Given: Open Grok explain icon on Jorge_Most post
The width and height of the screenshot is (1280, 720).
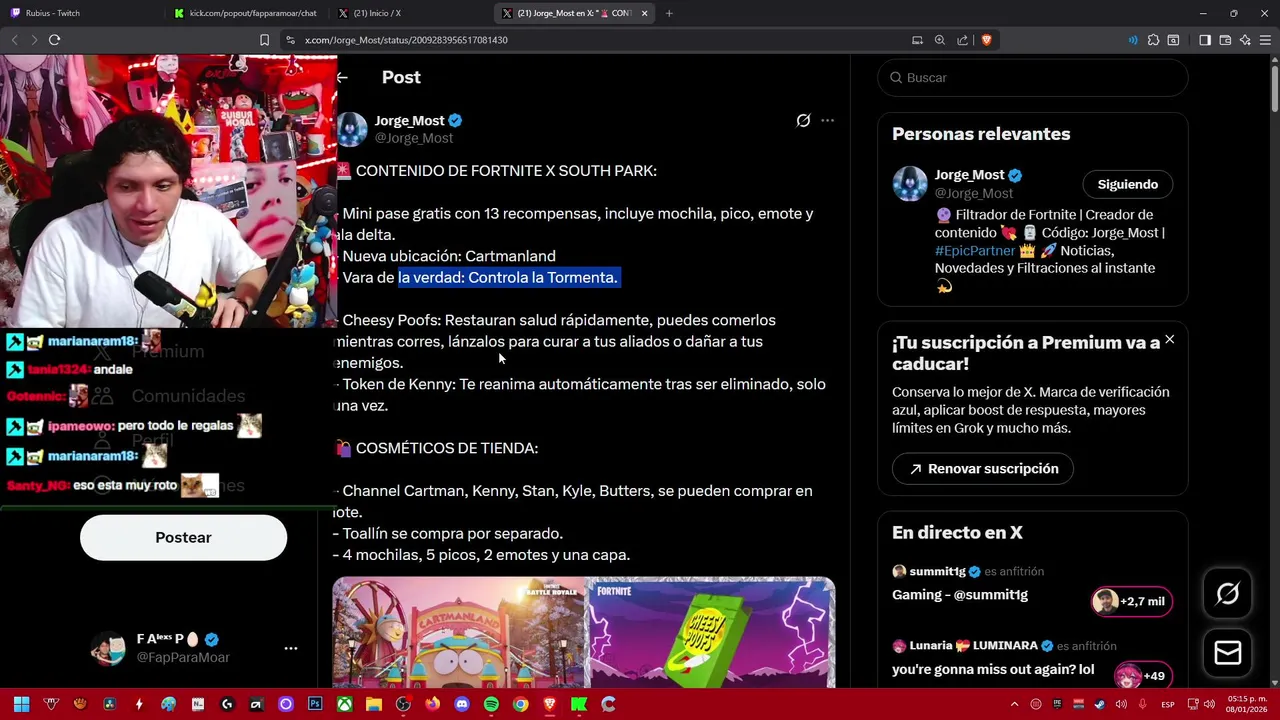Looking at the screenshot, I should [x=803, y=120].
